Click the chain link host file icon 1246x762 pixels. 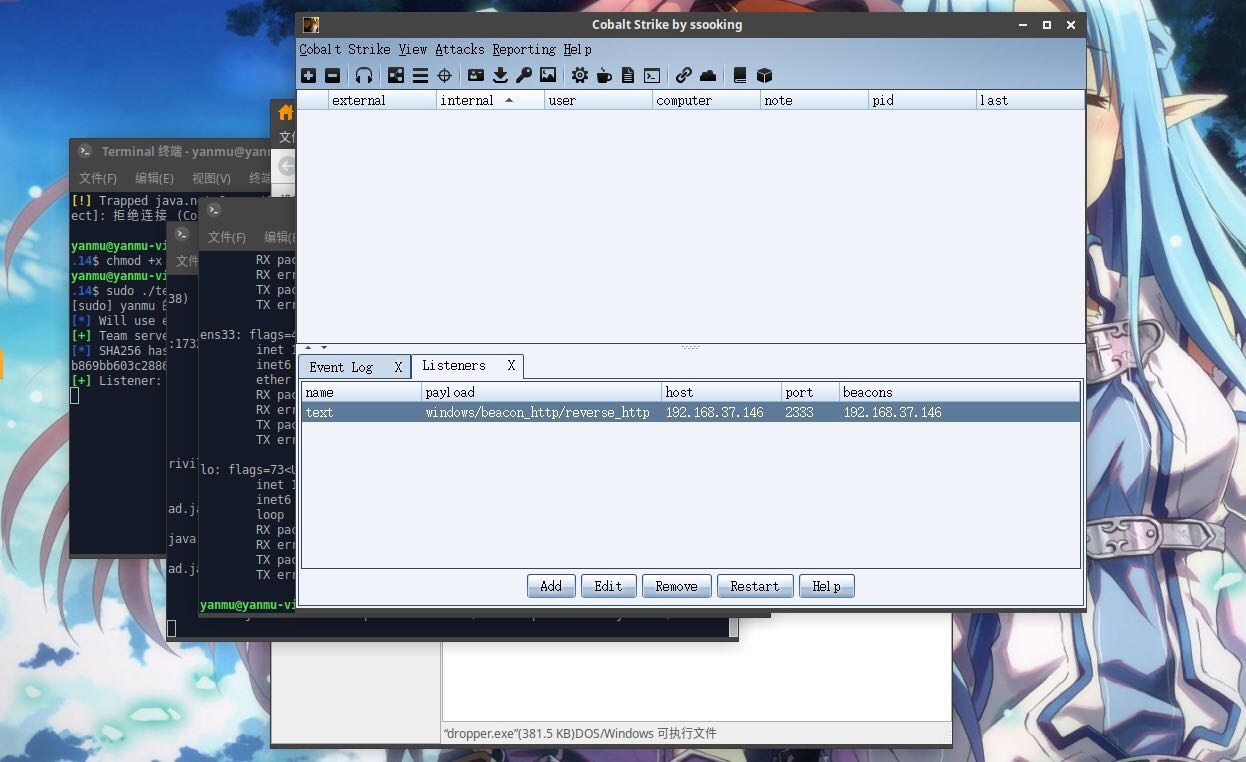tap(684, 75)
